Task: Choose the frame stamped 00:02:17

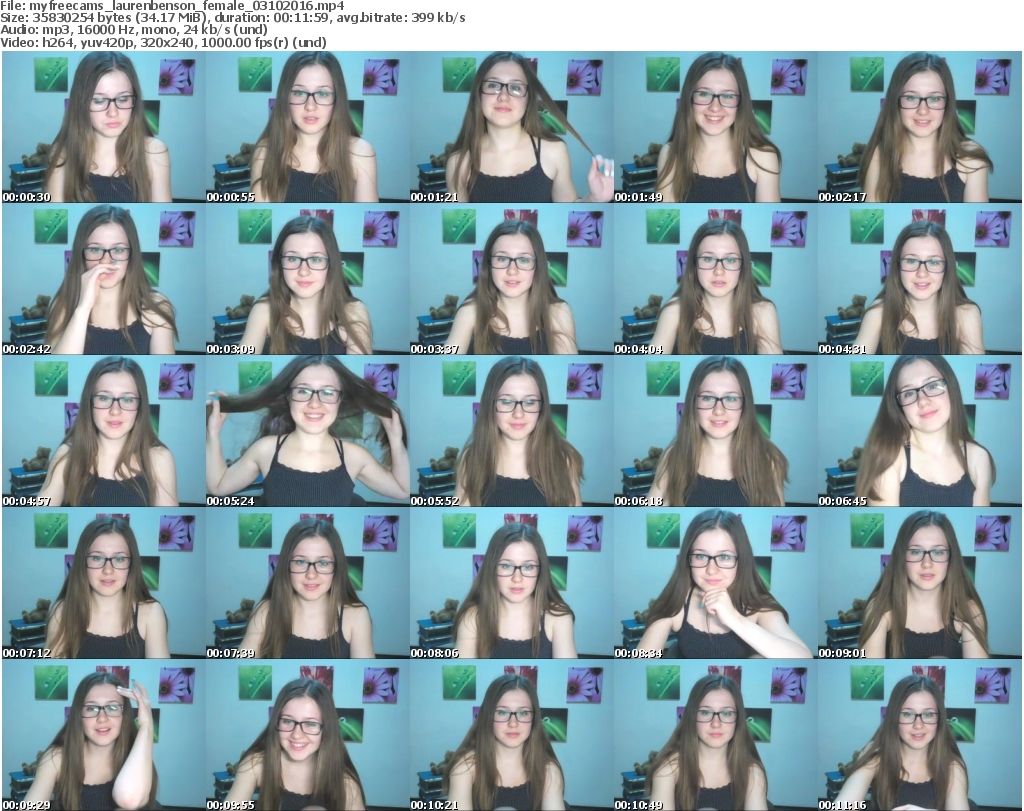Action: pyautogui.click(x=920, y=127)
